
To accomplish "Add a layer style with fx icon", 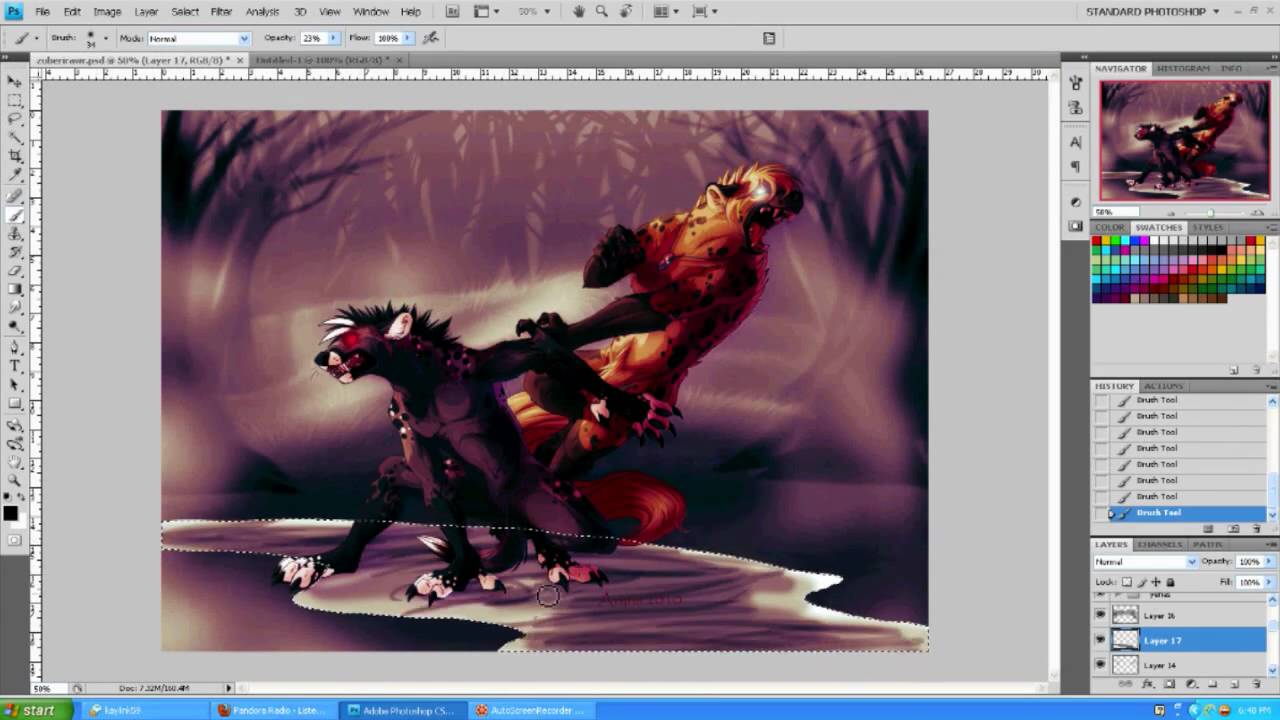I will tap(1147, 685).
